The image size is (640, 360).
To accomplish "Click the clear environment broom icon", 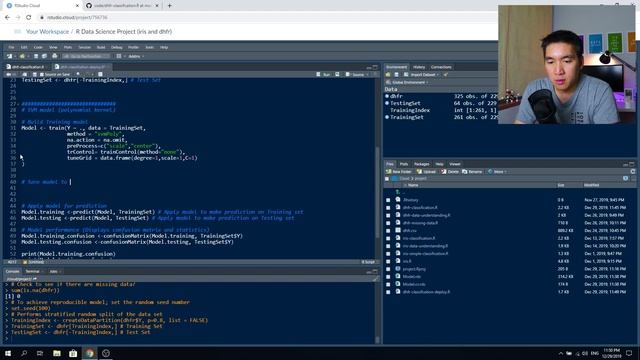I will coord(446,75).
